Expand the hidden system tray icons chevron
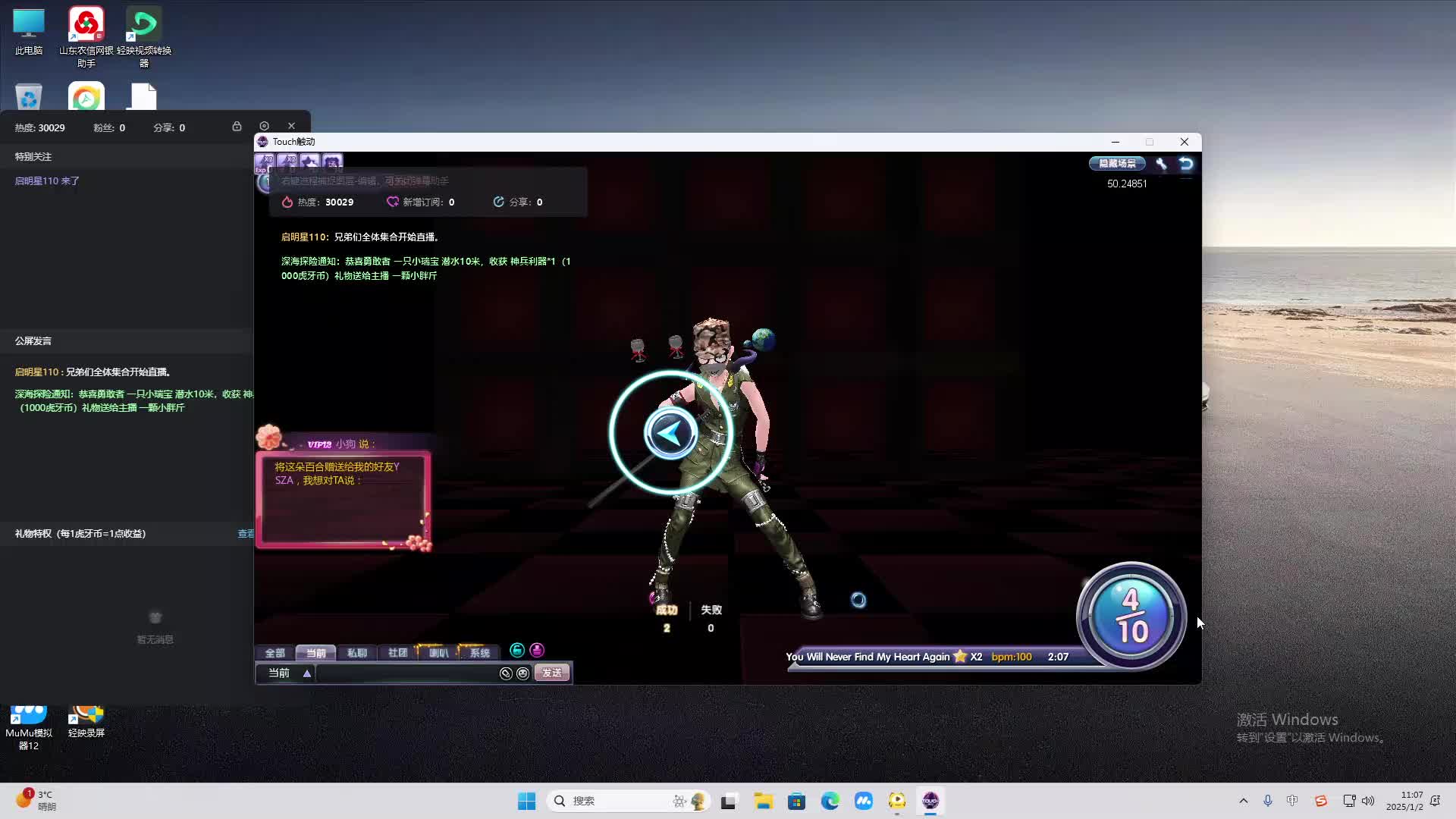Image resolution: width=1456 pixels, height=819 pixels. click(x=1243, y=801)
